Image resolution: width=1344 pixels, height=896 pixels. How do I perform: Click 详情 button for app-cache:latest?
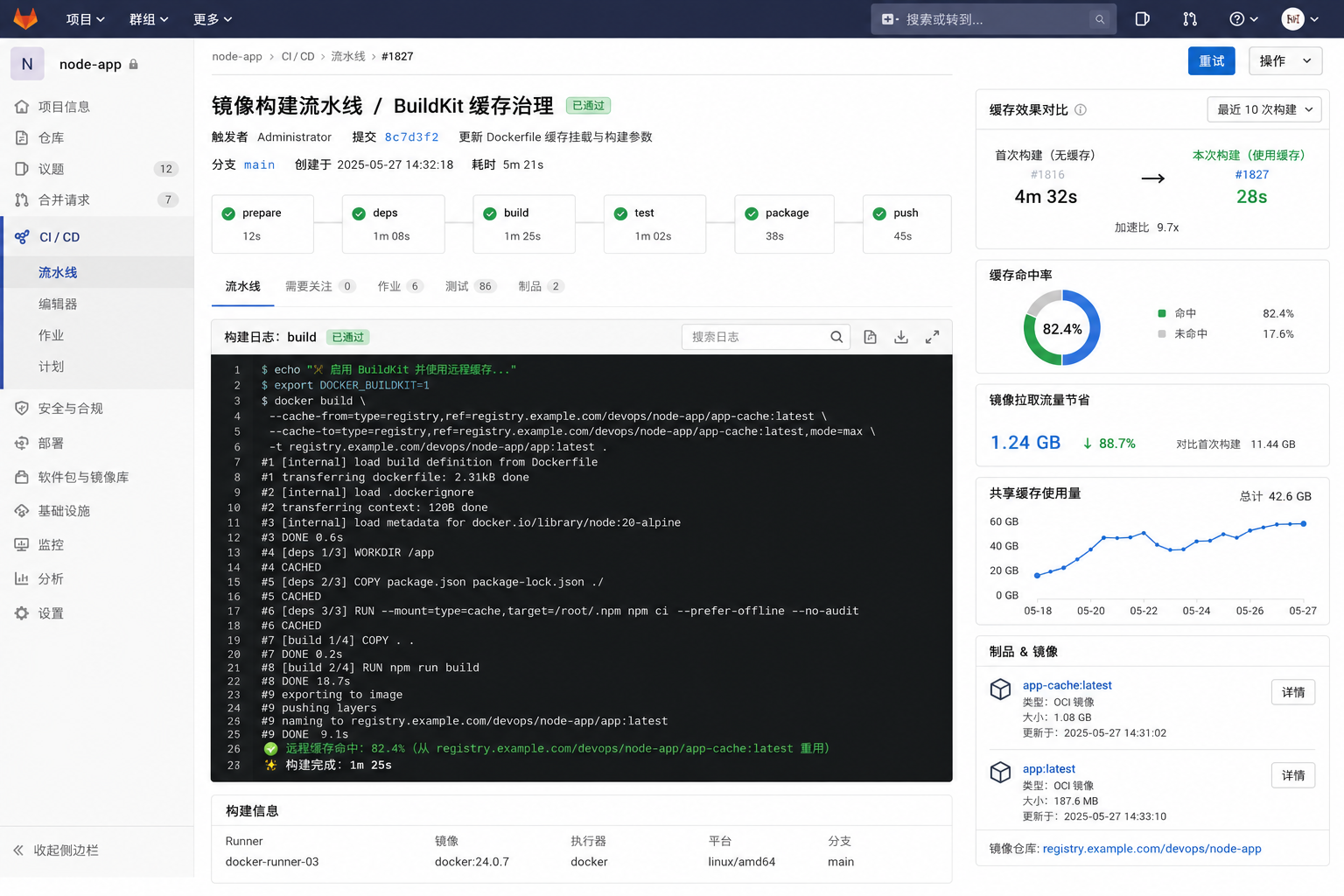click(1293, 692)
